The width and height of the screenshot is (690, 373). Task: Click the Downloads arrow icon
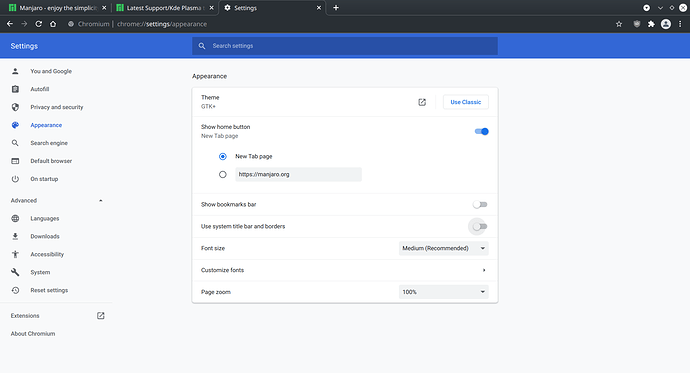coord(15,237)
